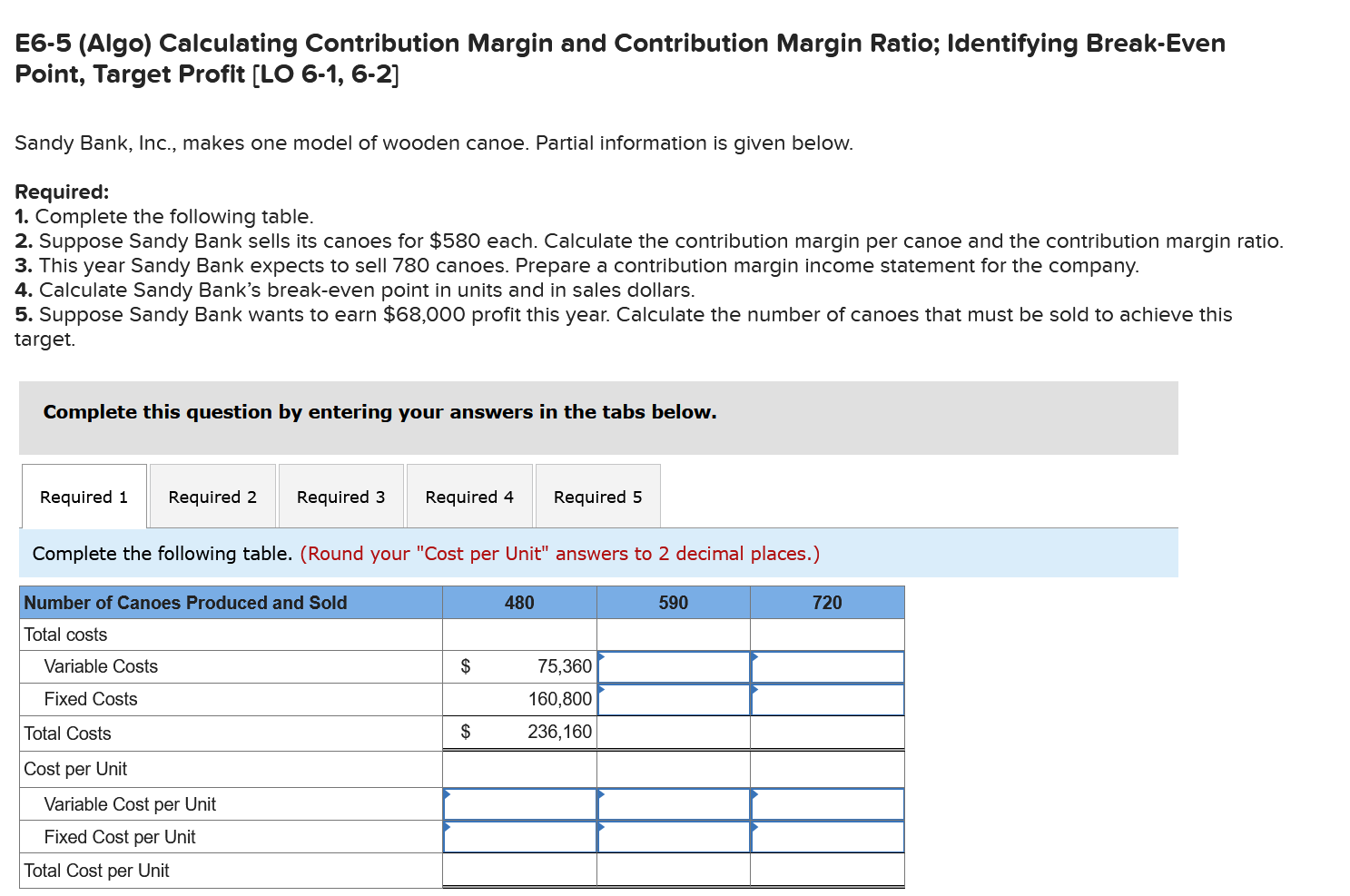Click Fixed Costs input under 720 column
The height and width of the screenshot is (896, 1350).
point(826,699)
